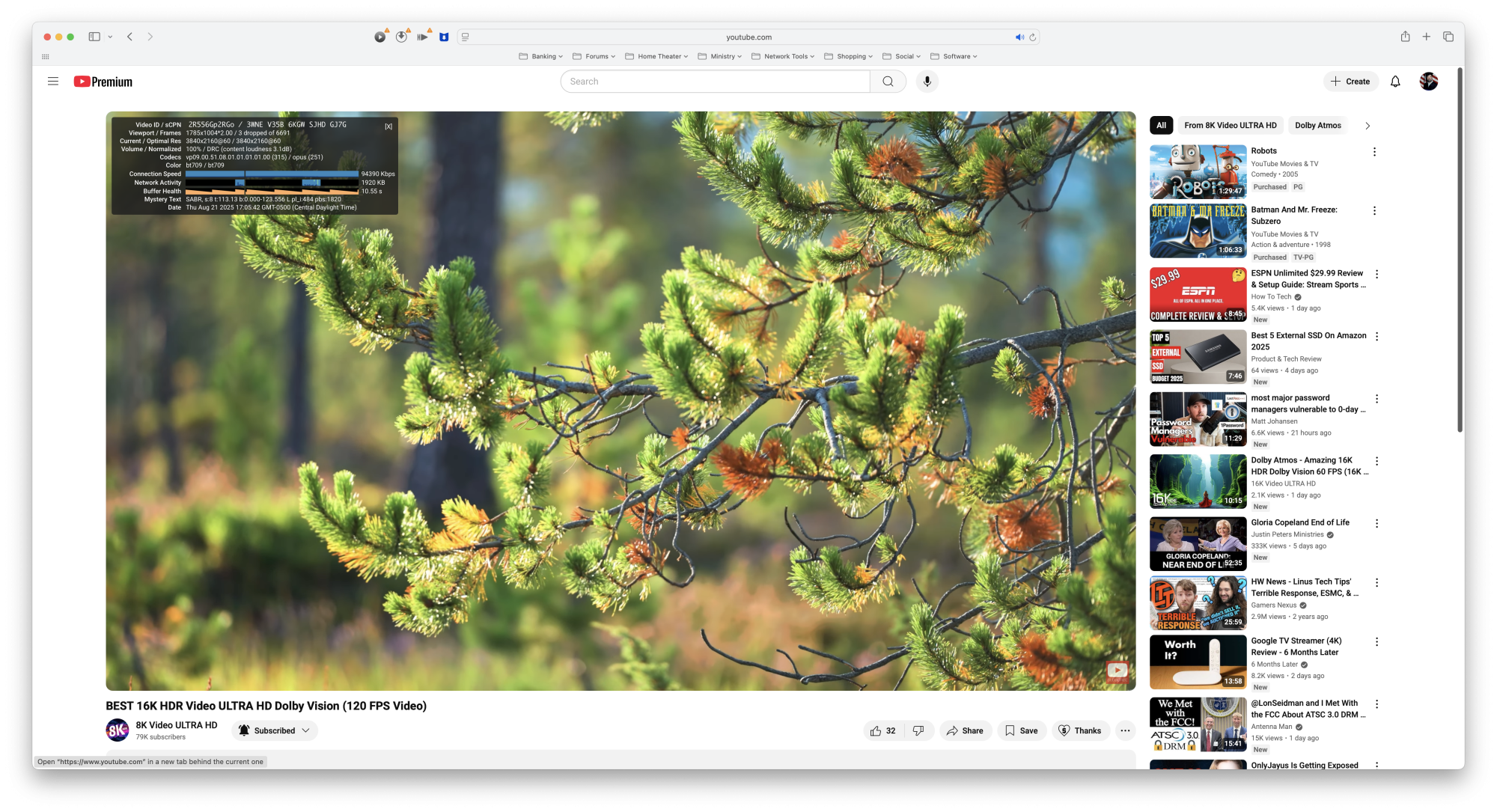Click in the YouTube search field
This screenshot has height=812, width=1497.
coord(715,82)
